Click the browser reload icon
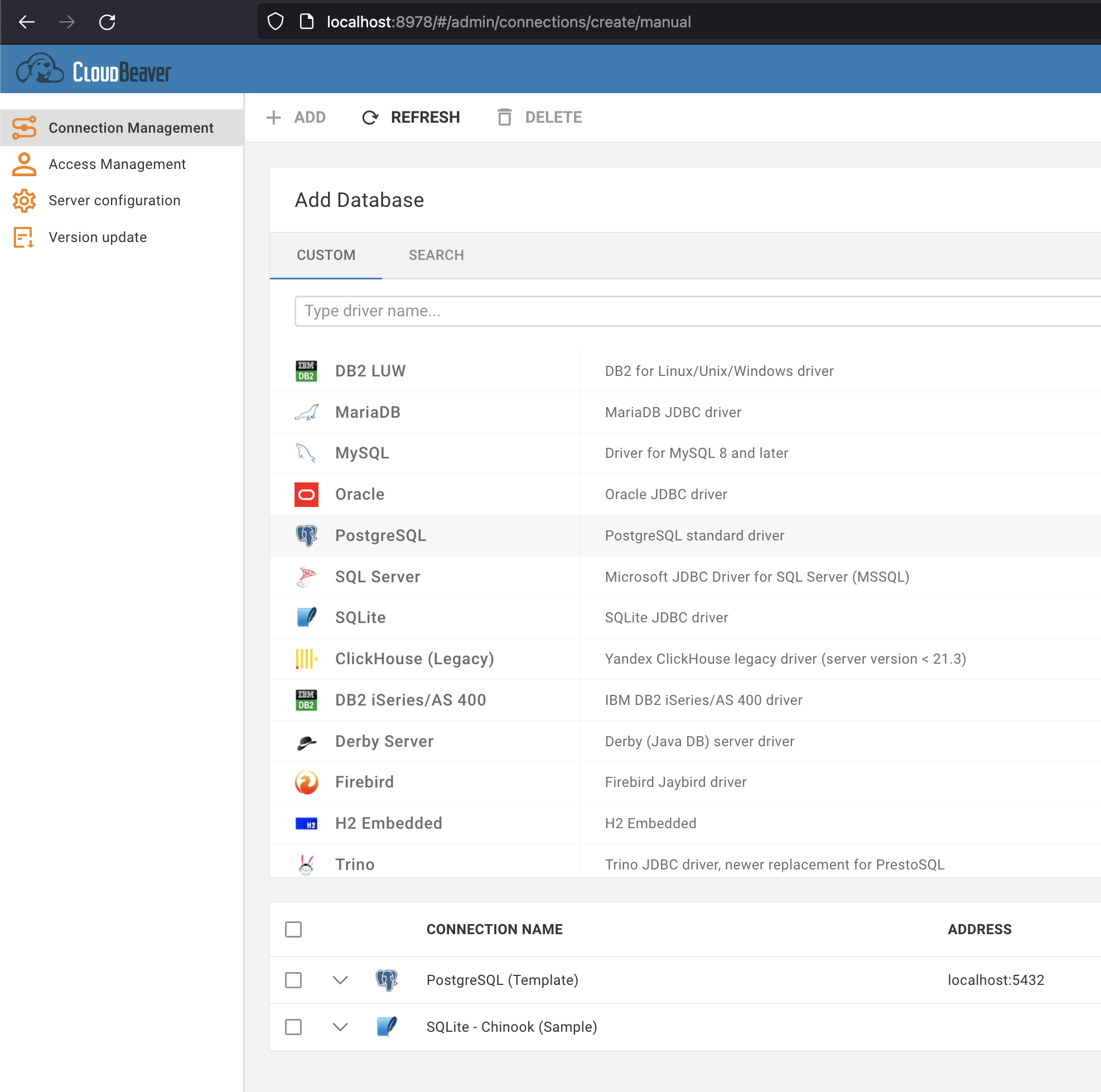 coord(107,22)
